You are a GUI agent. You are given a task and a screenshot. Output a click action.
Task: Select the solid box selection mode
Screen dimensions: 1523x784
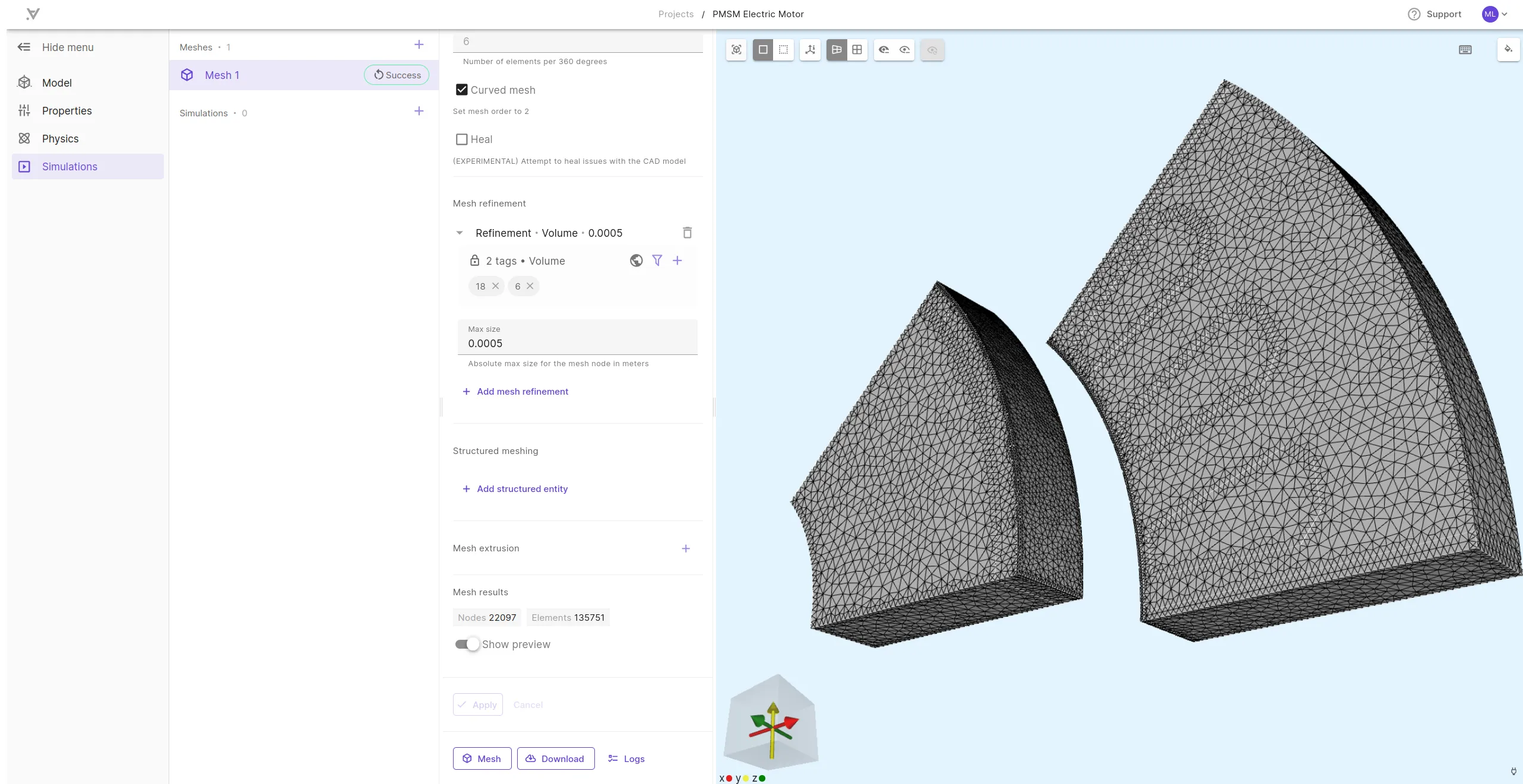coord(763,50)
